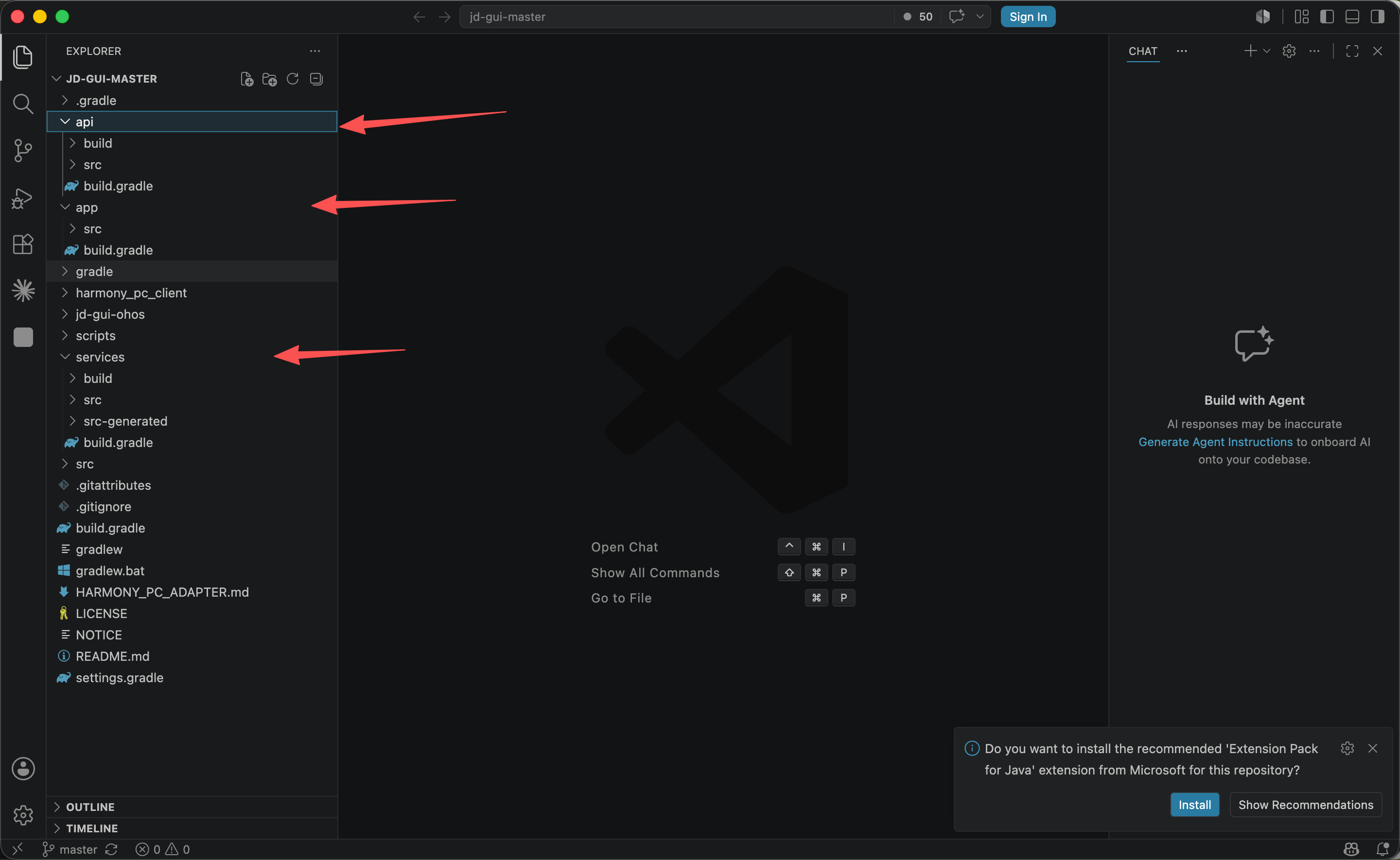Collapse the api folder
1400x860 pixels.
click(x=192, y=122)
